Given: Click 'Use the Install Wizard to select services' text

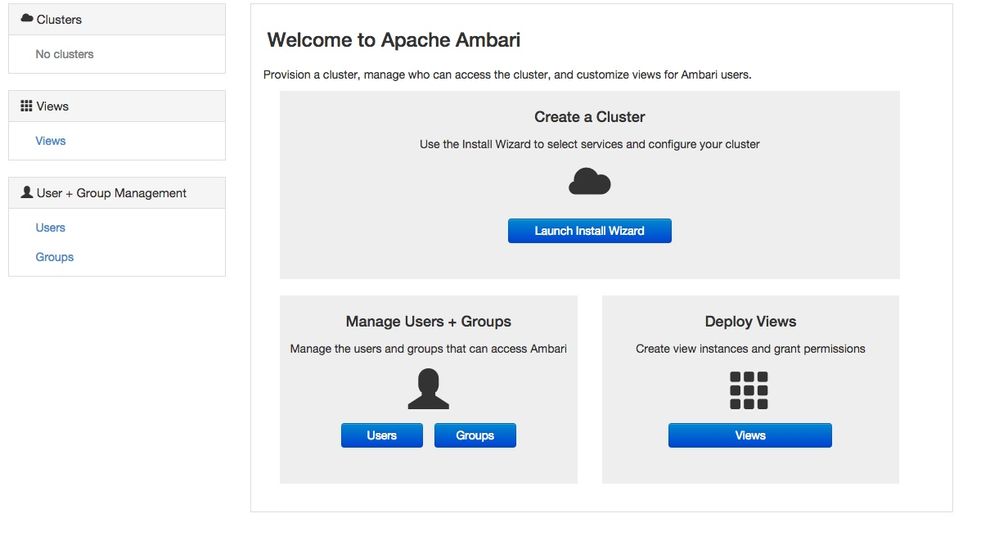Looking at the screenshot, I should click(x=589, y=144).
